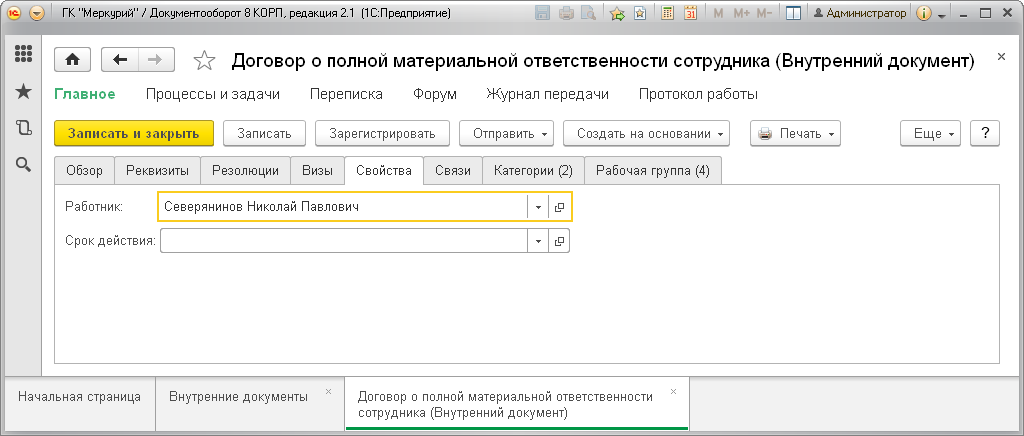Image resolution: width=1024 pixels, height=436 pixels.
Task: Select the Свойства tab
Action: pos(384,171)
